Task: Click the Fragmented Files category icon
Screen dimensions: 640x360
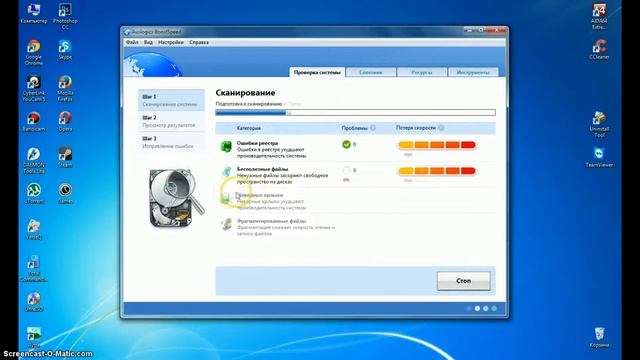Action: (226, 224)
